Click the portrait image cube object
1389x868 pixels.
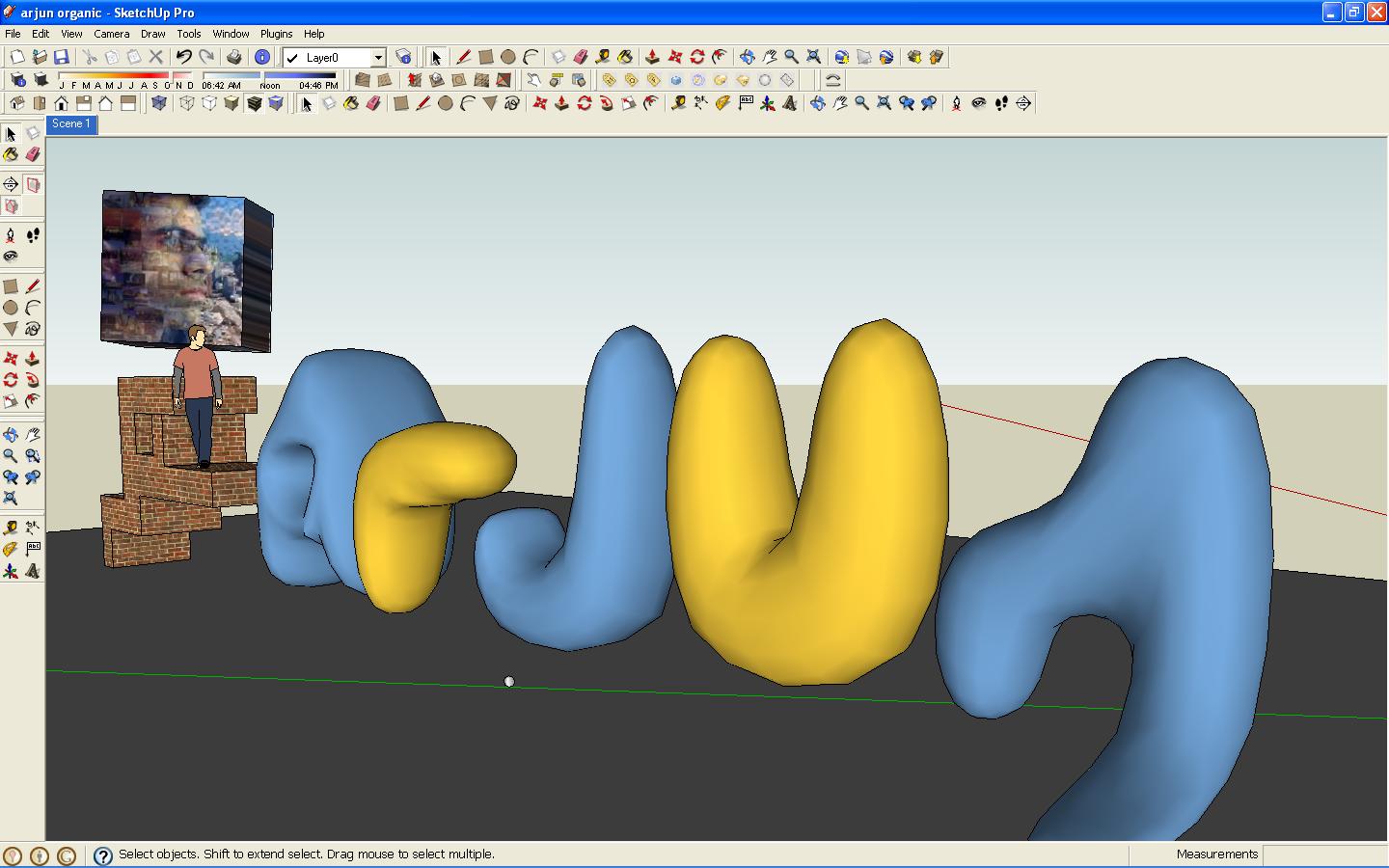point(186,270)
